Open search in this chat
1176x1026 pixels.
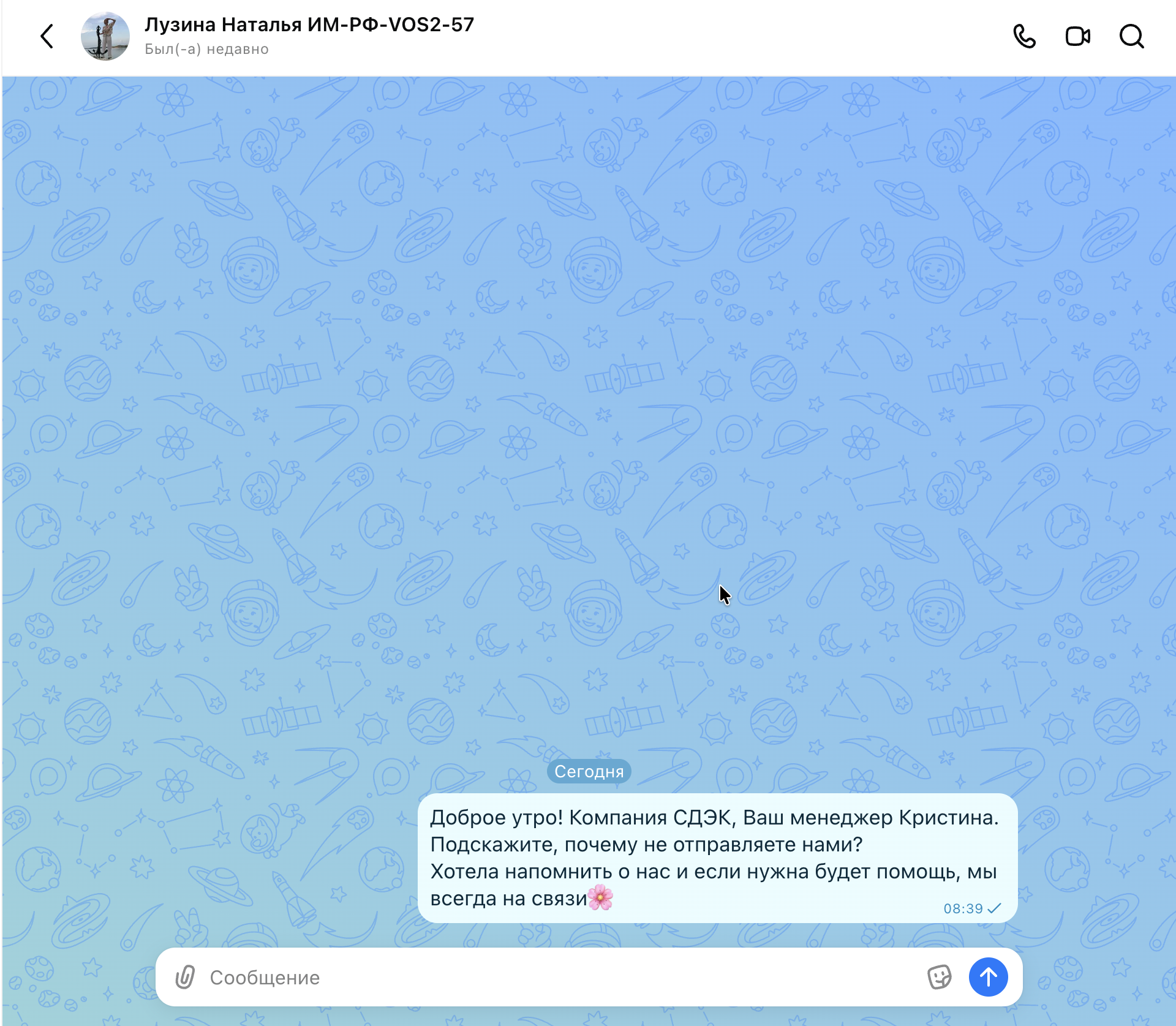[1131, 36]
